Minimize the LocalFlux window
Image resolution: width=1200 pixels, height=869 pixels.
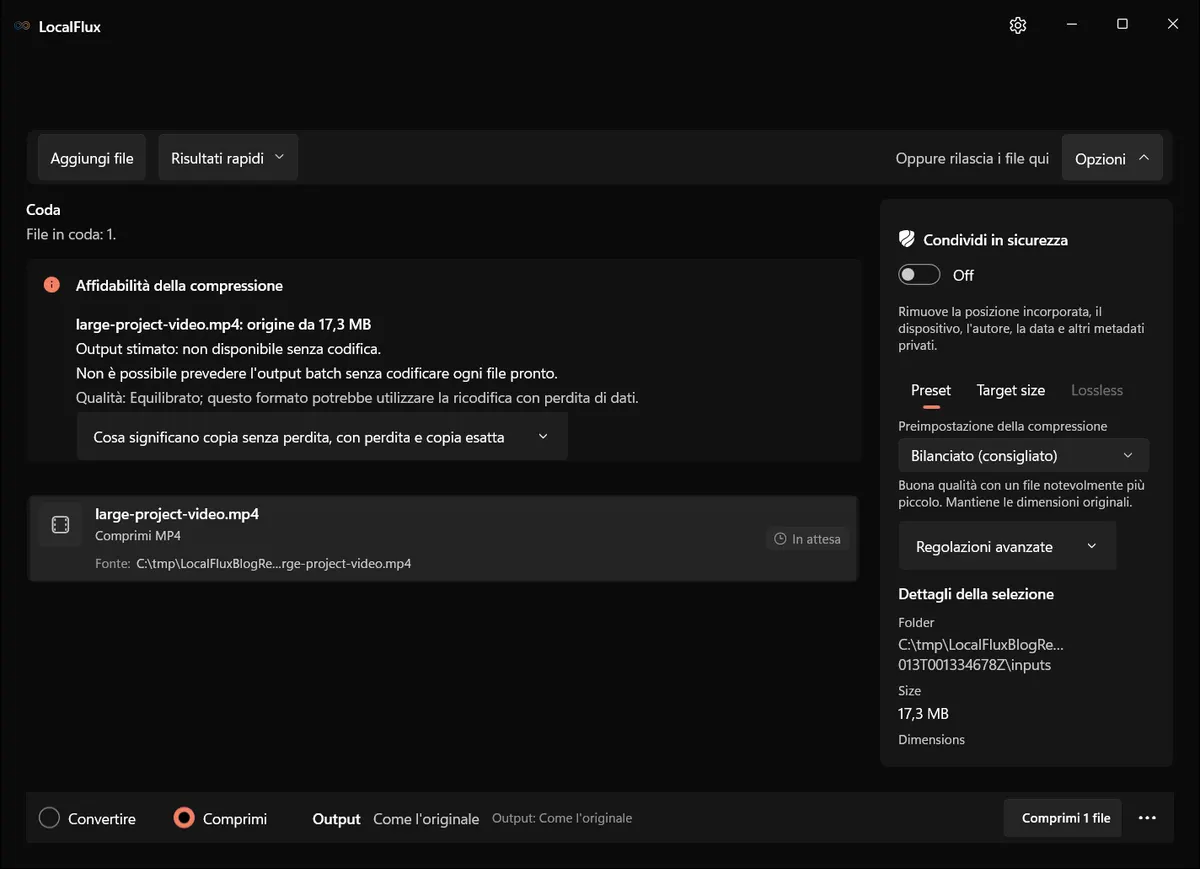(1071, 25)
